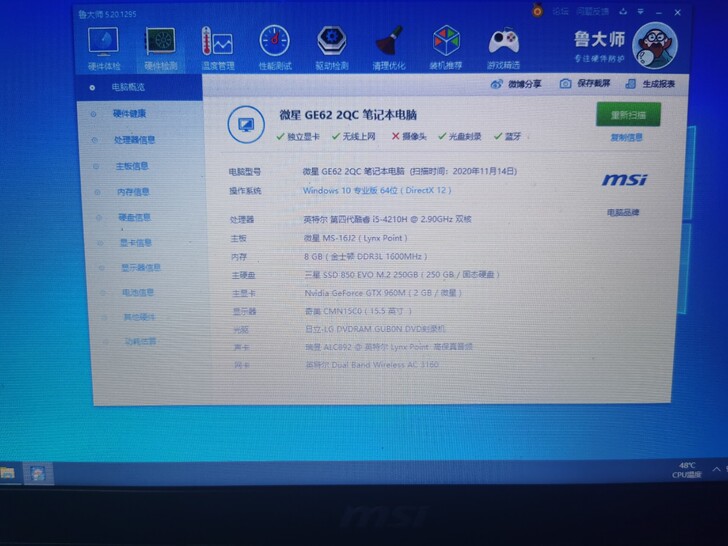Screen dimensions: 728x546
Task: Click the processor value i5-4210H @ 2.90GHz
Action: coord(387,219)
